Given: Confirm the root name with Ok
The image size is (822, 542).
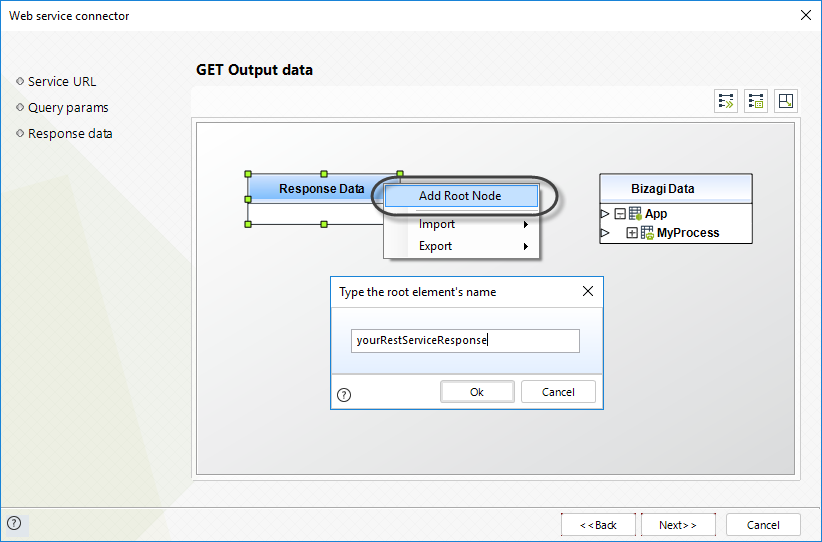Looking at the screenshot, I should [x=477, y=392].
